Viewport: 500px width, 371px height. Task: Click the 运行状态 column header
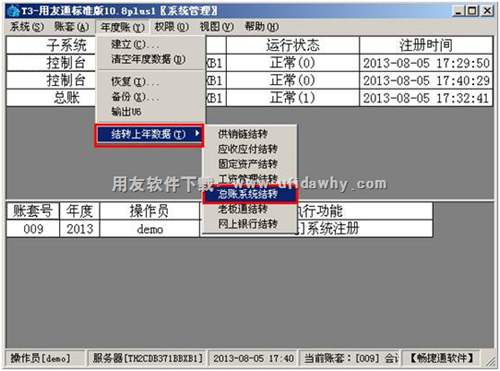(293, 45)
